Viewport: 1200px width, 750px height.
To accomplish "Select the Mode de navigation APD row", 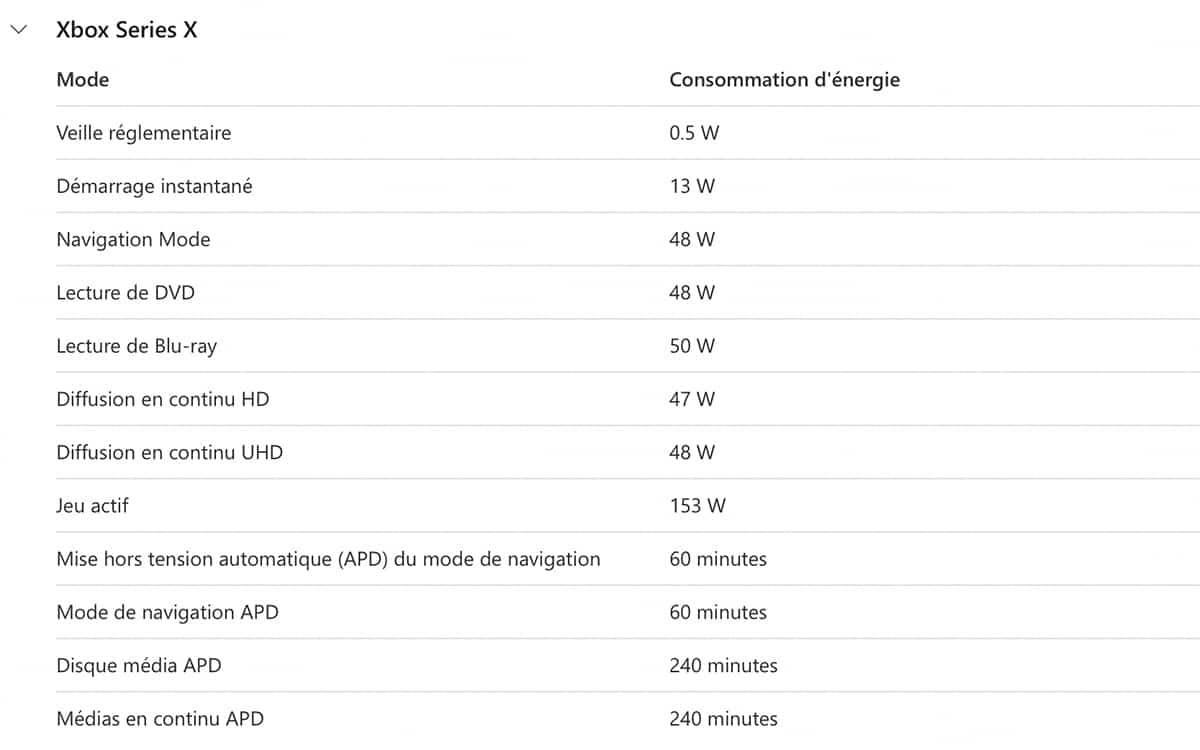I will pyautogui.click(x=167, y=612).
